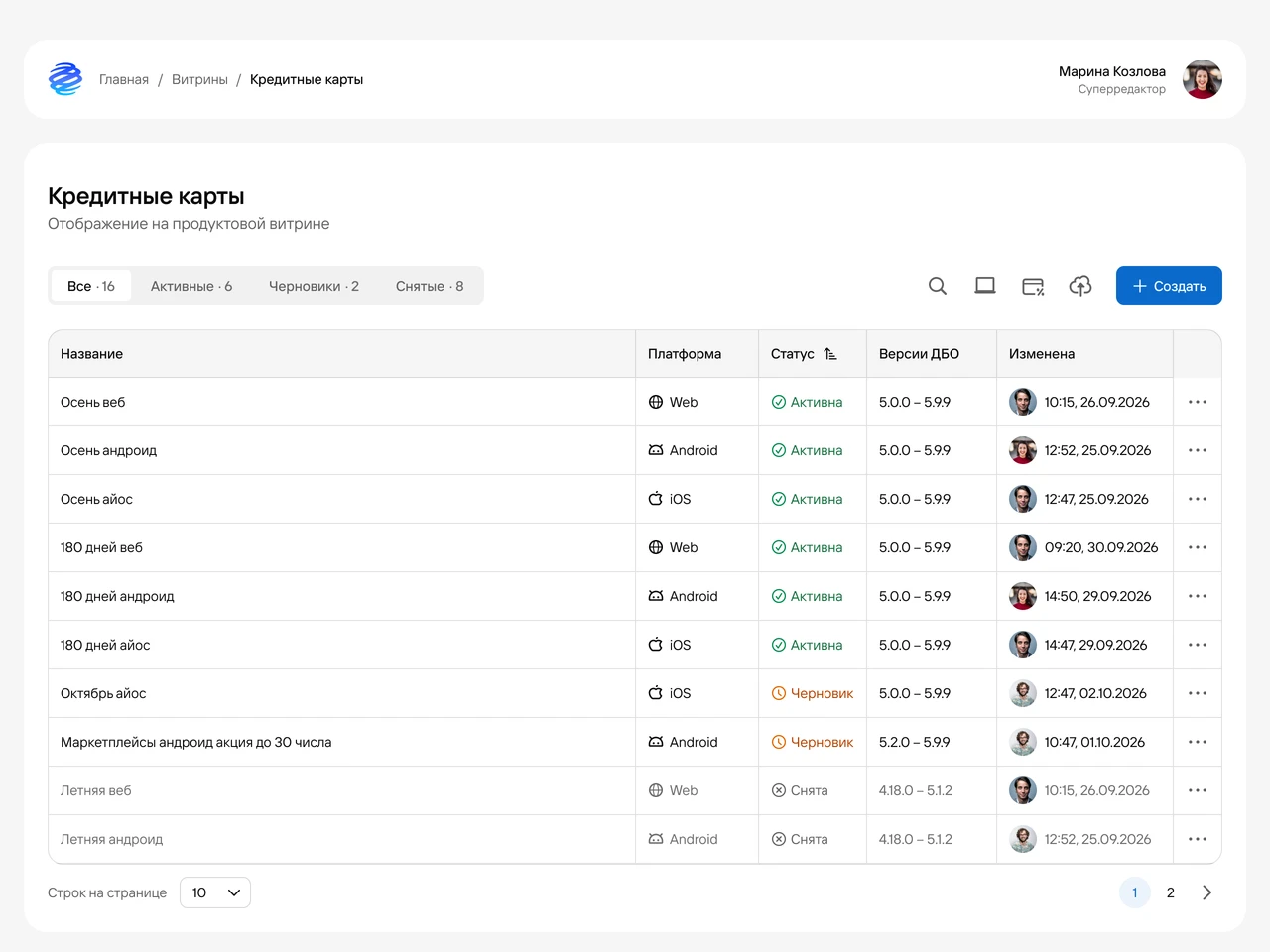1270x952 pixels.
Task: Open three-dot menu for 180 дней андроид
Action: click(x=1198, y=596)
